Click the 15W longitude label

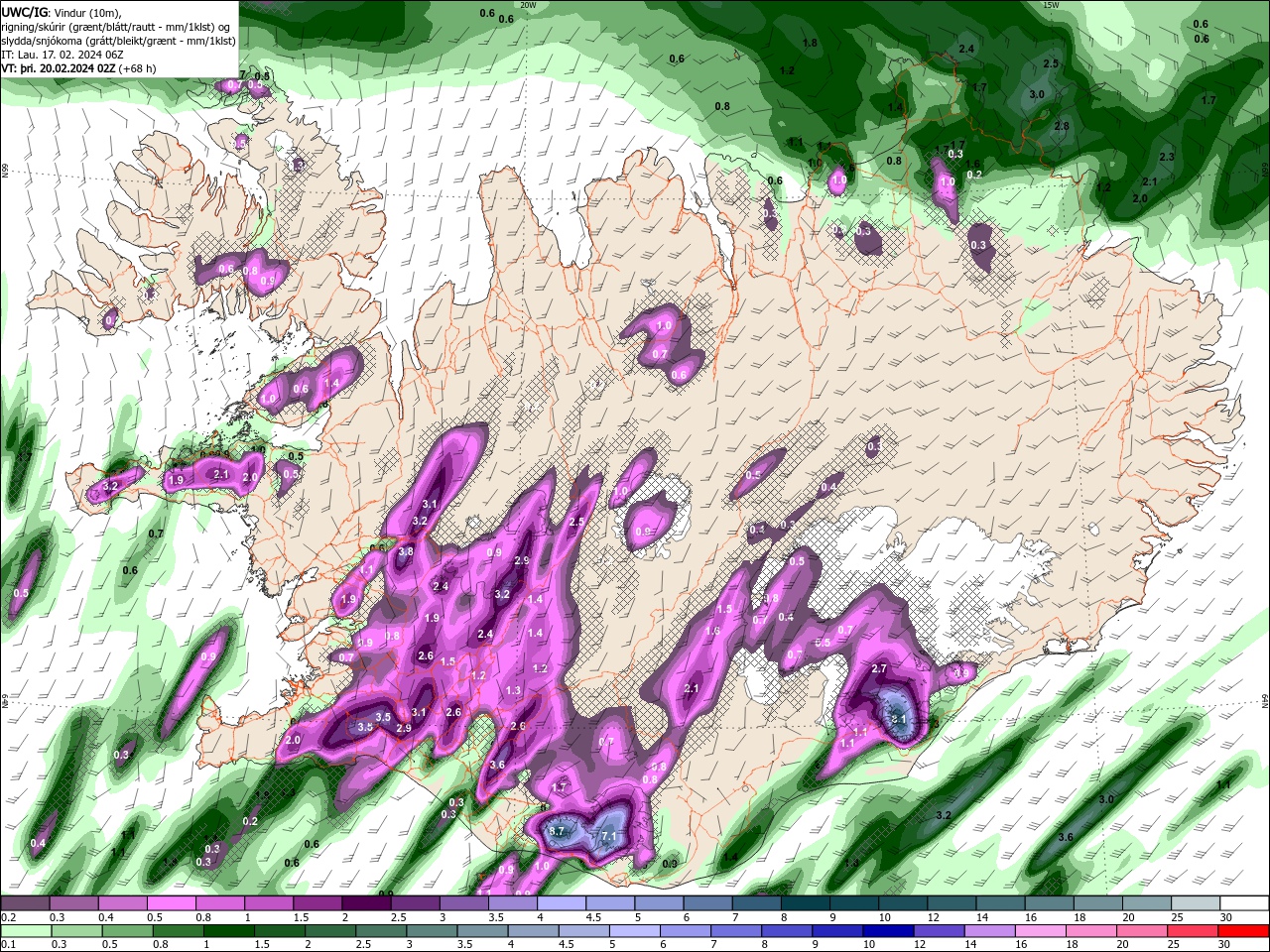[x=1052, y=5]
